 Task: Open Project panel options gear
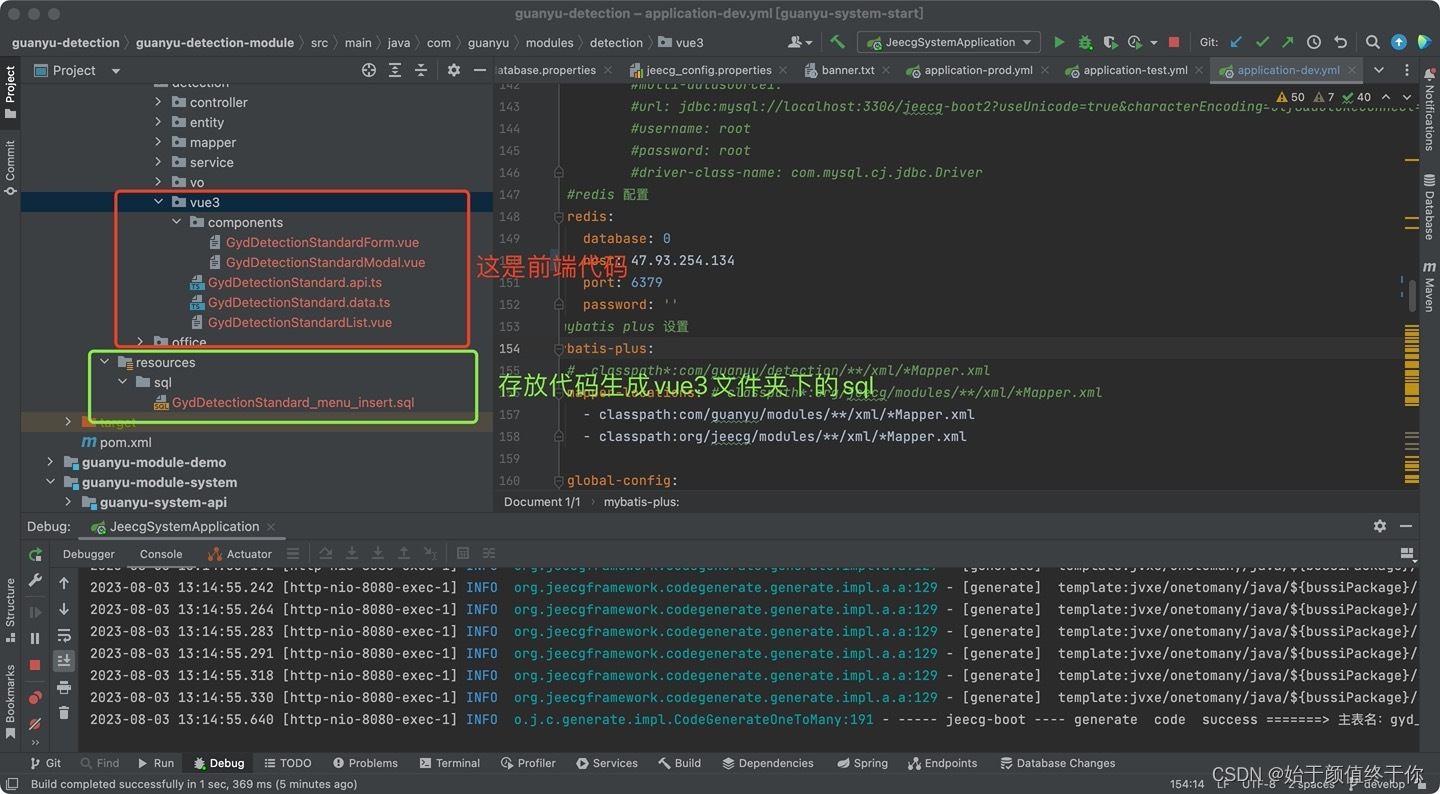point(454,70)
